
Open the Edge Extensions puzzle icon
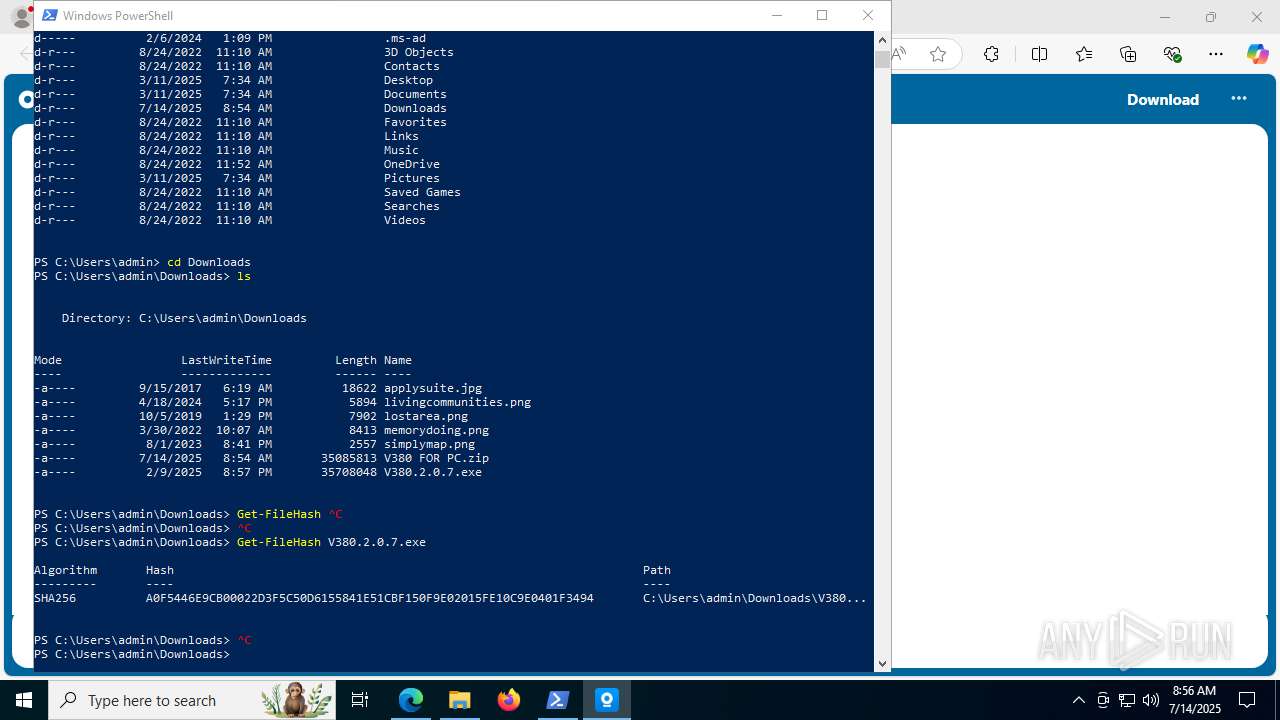991,54
